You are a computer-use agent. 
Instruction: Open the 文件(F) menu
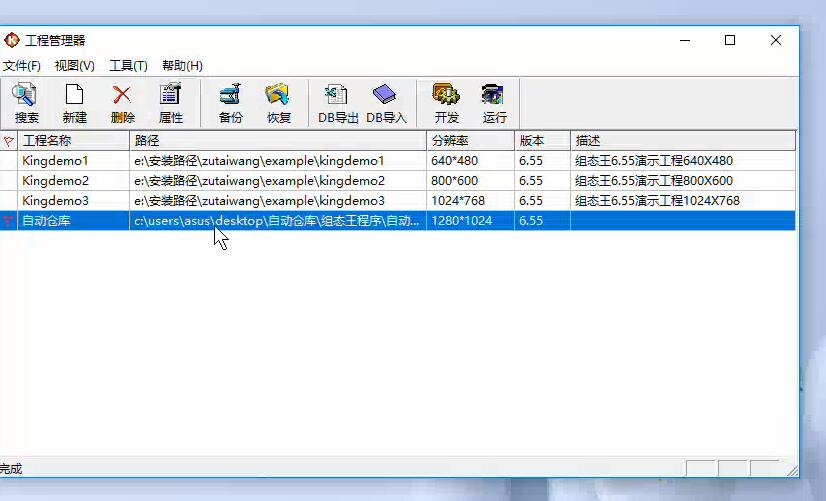click(x=22, y=66)
